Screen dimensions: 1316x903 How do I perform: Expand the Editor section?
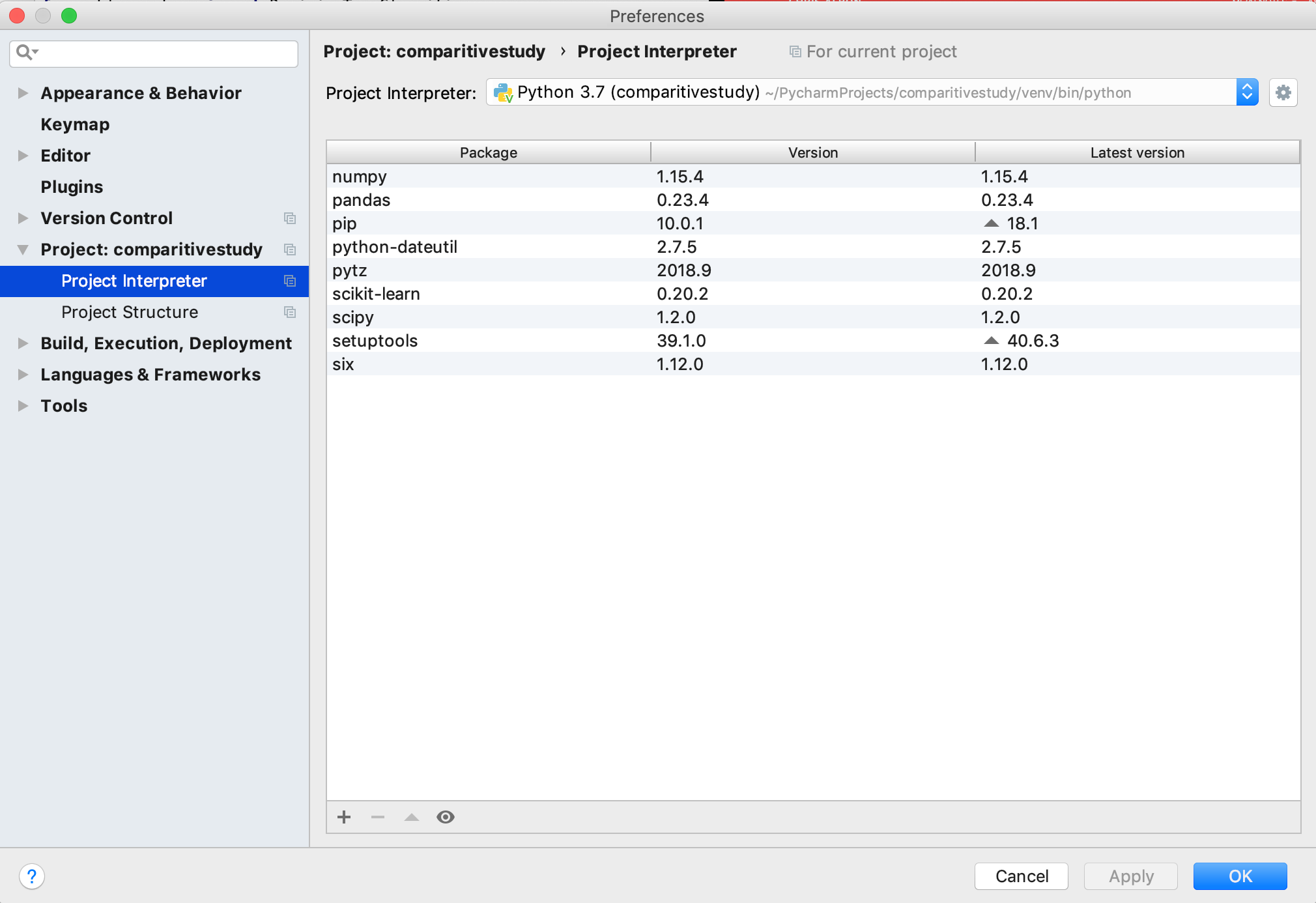pyautogui.click(x=23, y=156)
